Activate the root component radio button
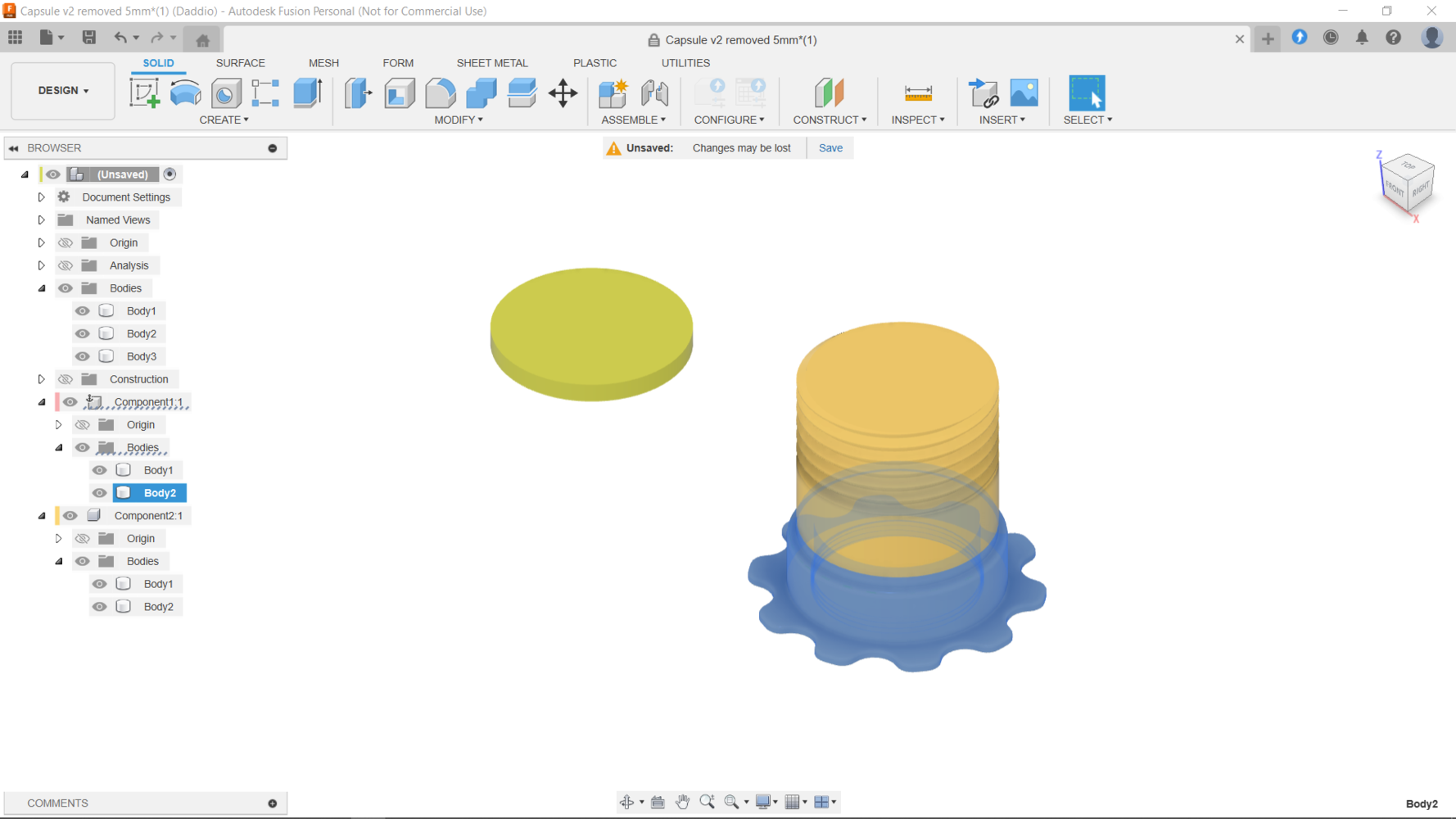 170,174
